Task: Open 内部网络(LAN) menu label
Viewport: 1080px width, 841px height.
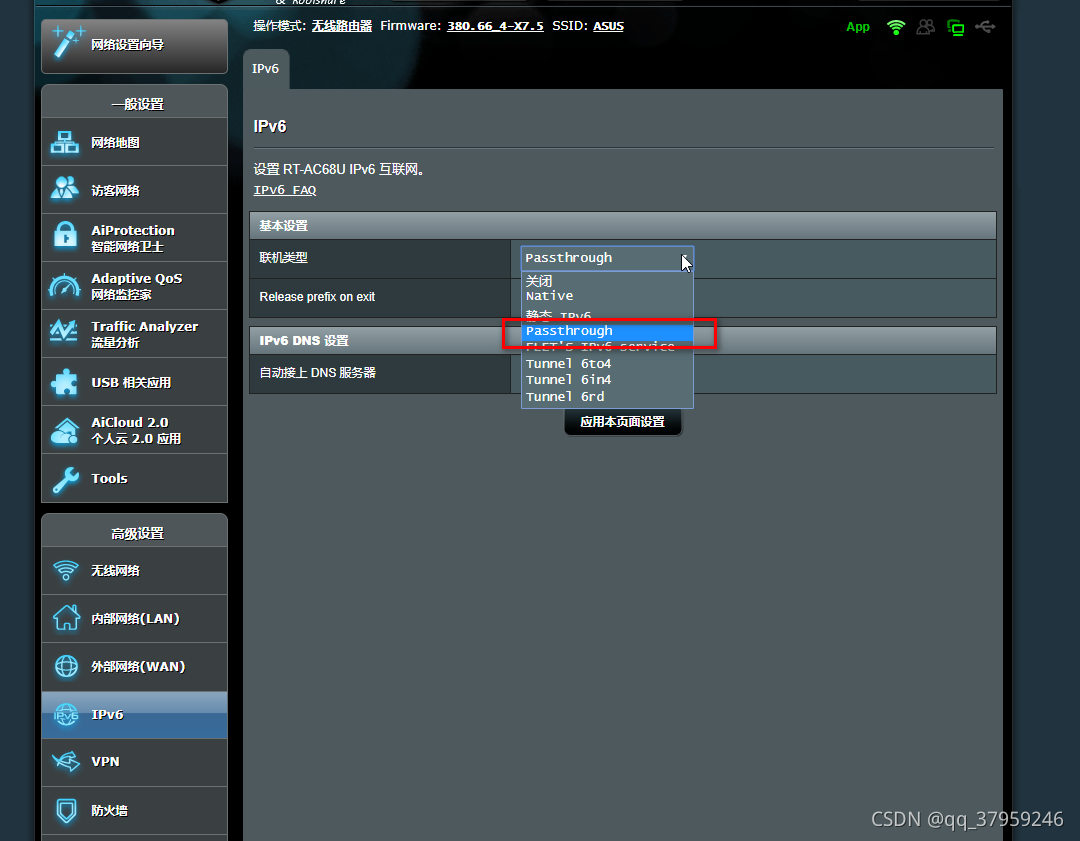Action: pos(135,619)
